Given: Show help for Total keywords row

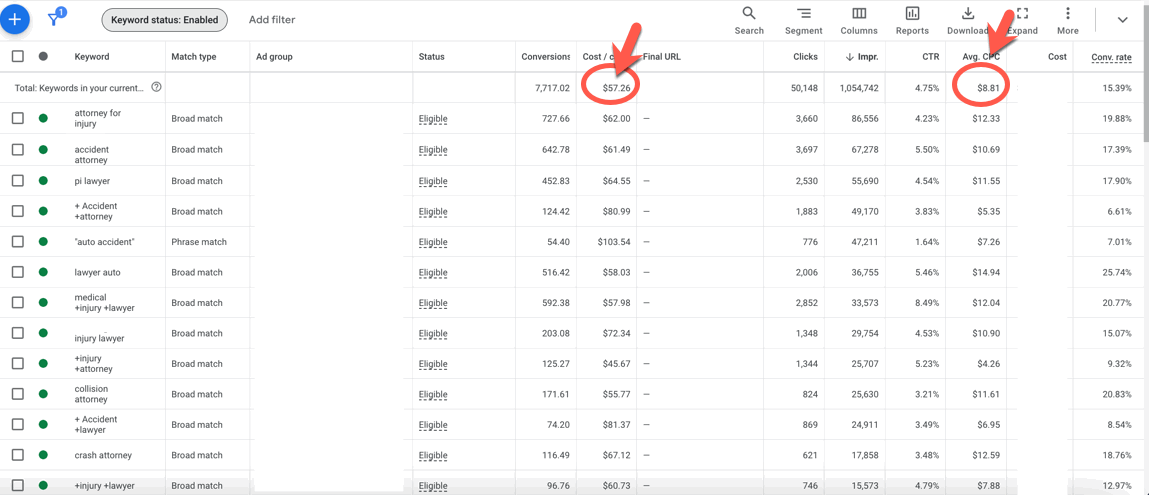Looking at the screenshot, I should [156, 88].
